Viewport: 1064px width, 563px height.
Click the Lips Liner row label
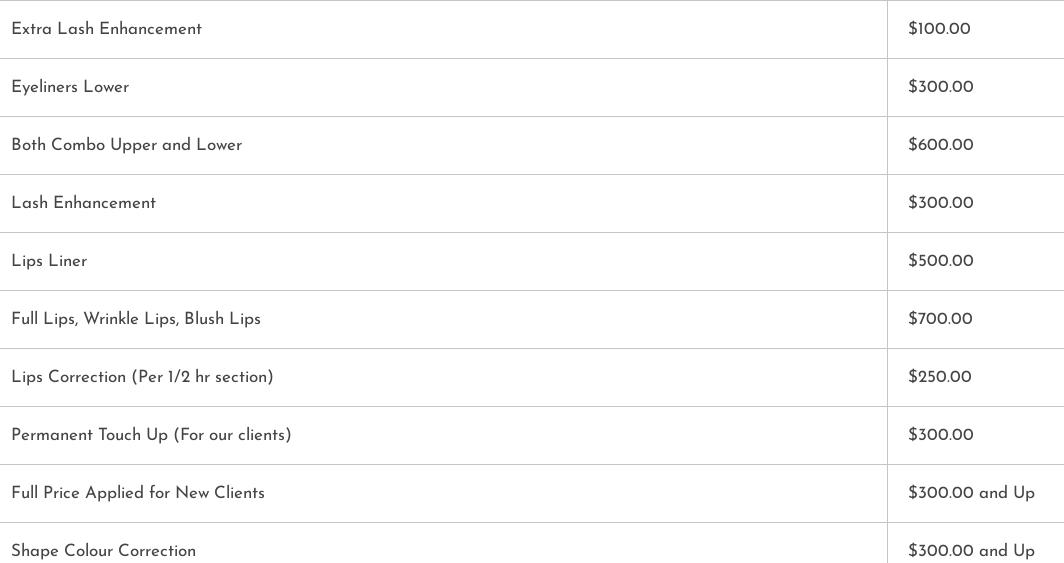[x=49, y=261]
